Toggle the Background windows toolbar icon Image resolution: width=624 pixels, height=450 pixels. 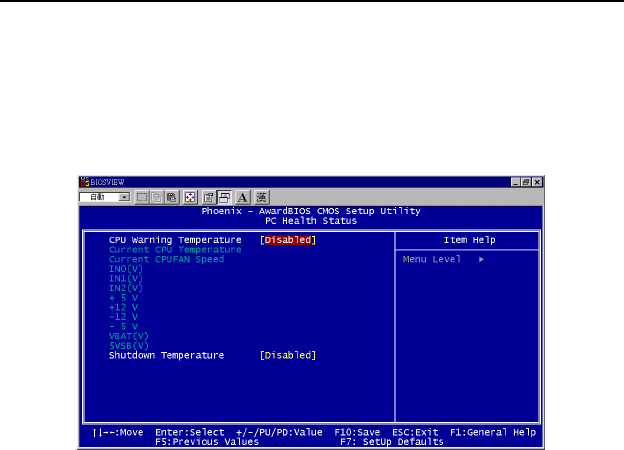click(224, 197)
